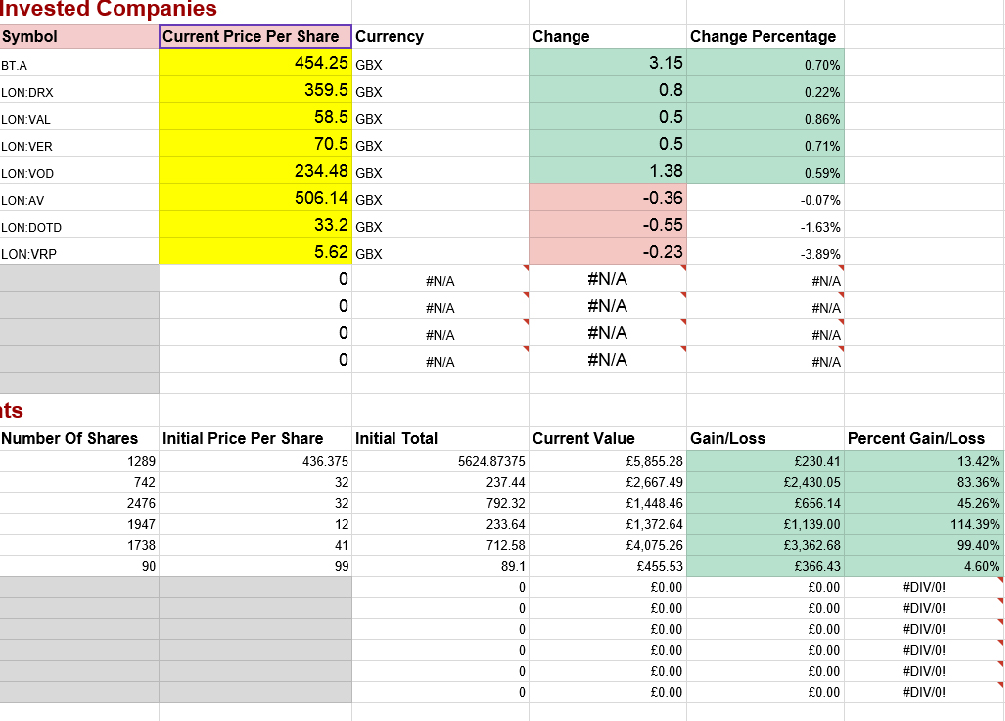The height and width of the screenshot is (721, 1005).
Task: Select the £5,855.28 Current Value cell
Action: [x=607, y=460]
